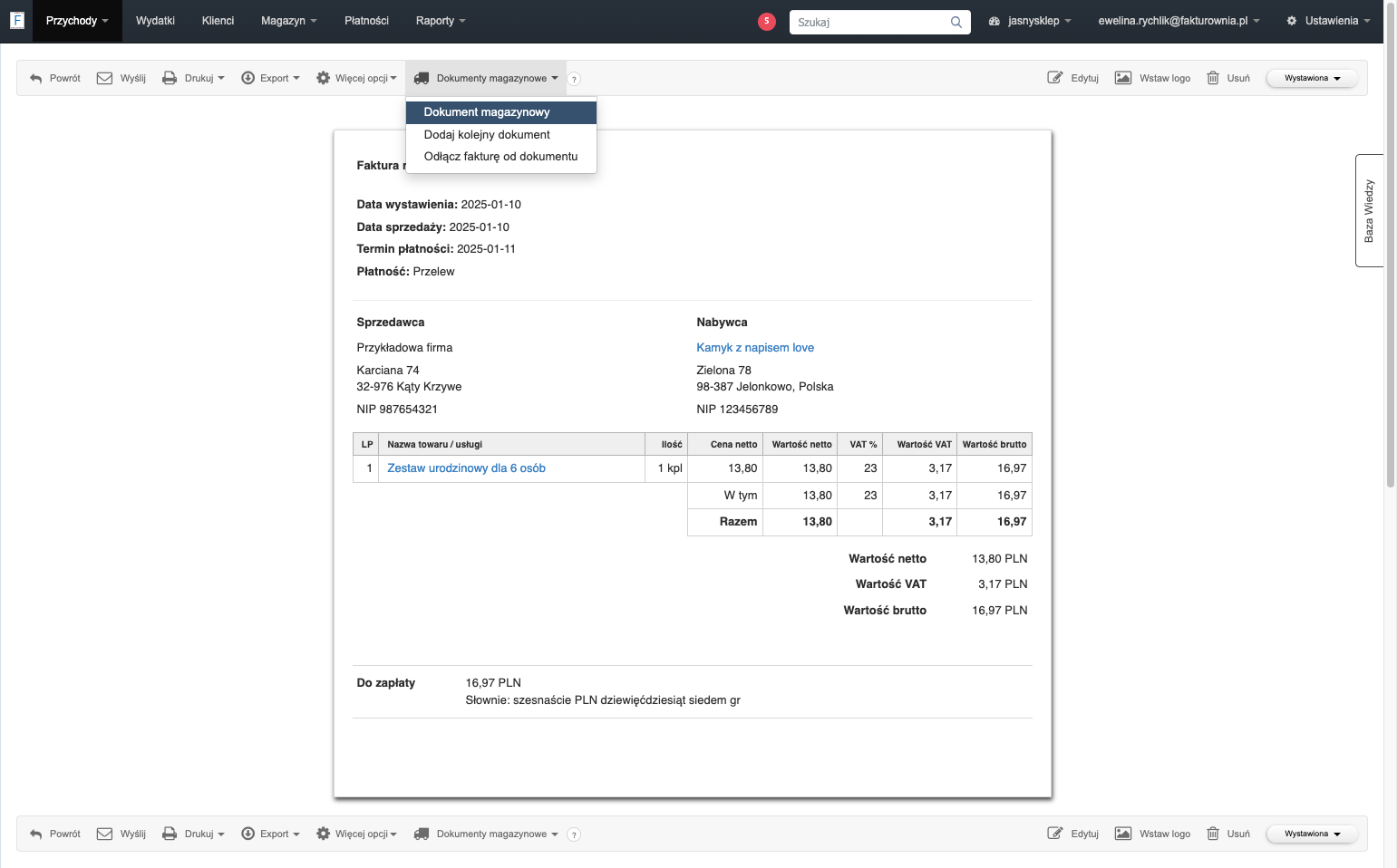Open the bottom Drukuj dropdown

(193, 834)
